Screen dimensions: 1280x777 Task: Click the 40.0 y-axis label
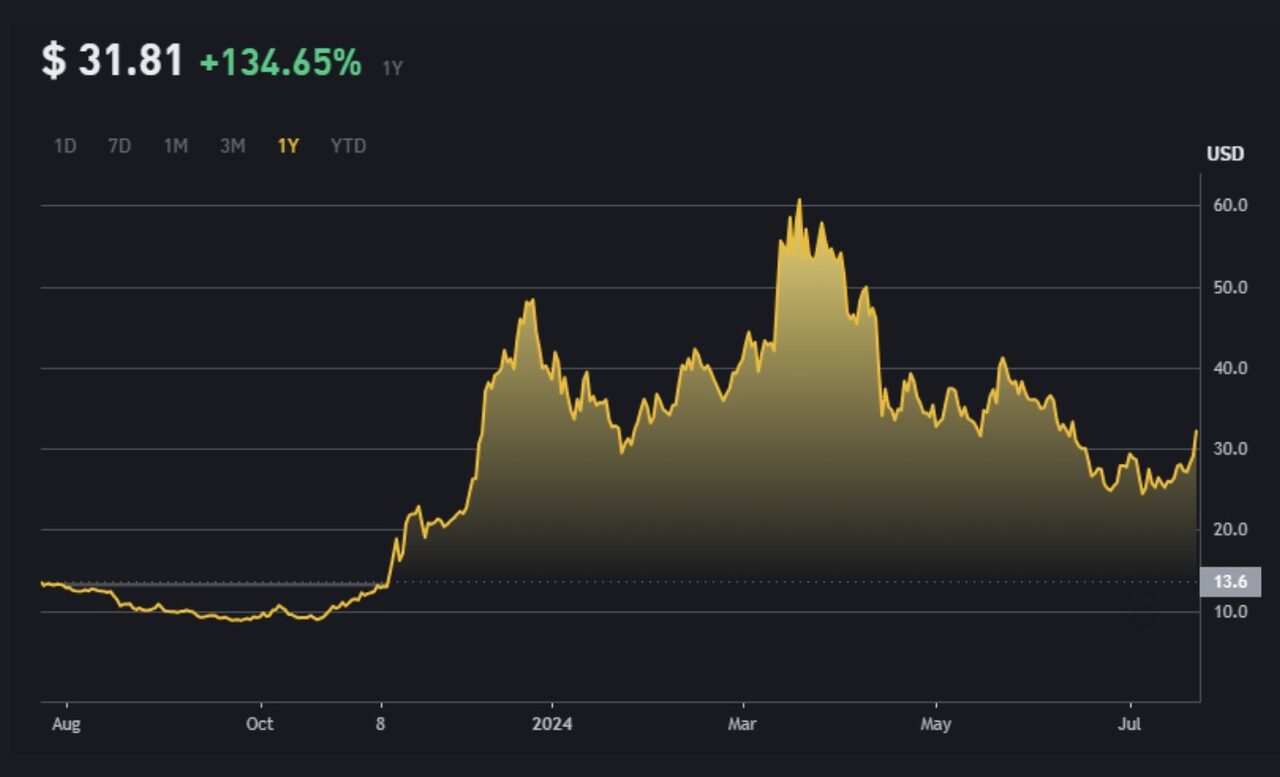(1229, 368)
